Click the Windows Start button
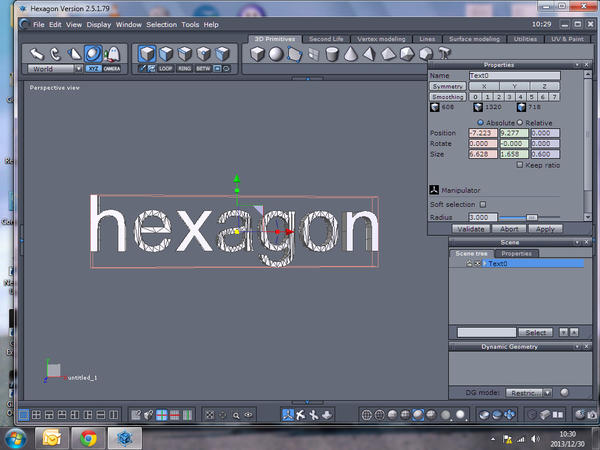The image size is (600, 450). coord(15,439)
